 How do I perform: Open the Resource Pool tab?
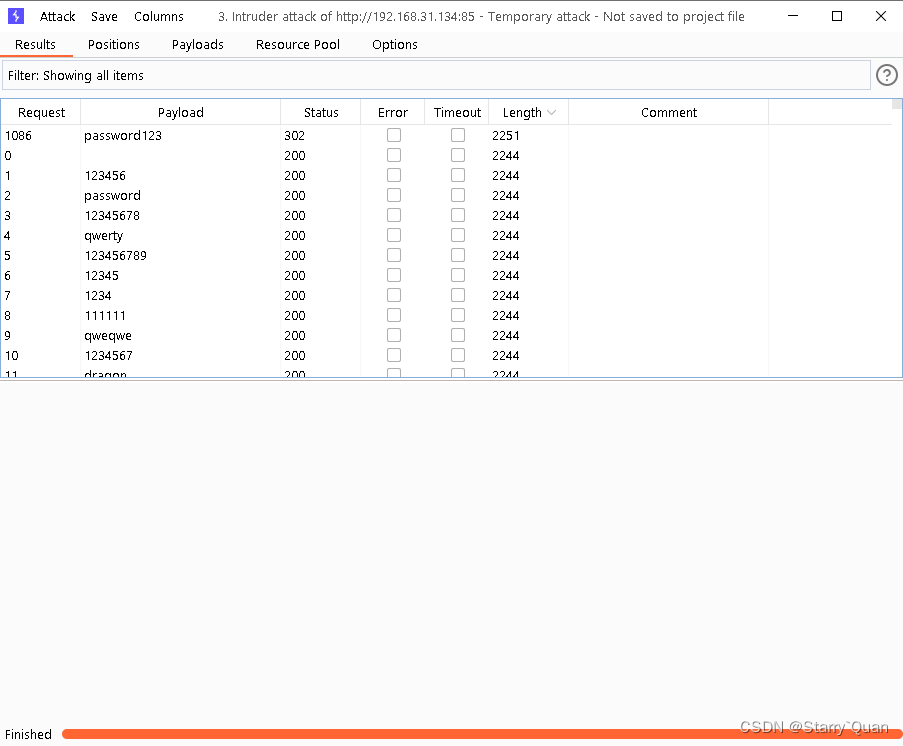click(297, 44)
